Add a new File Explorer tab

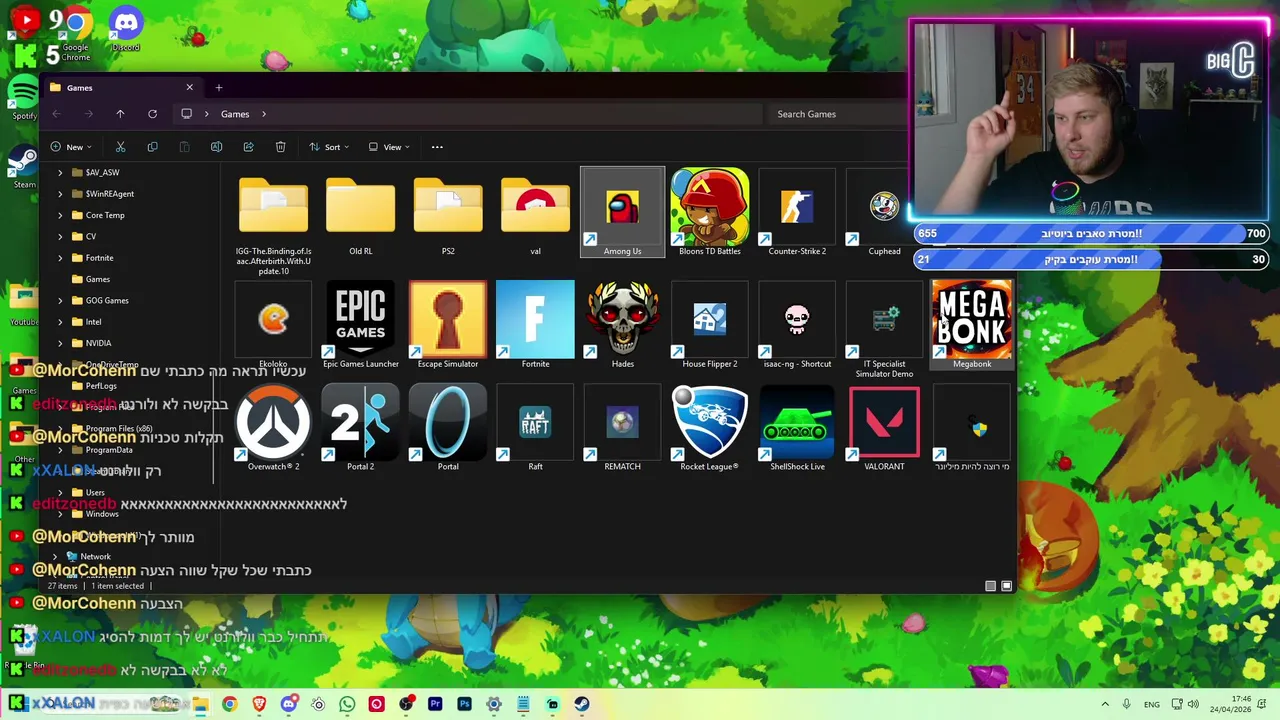coord(218,88)
